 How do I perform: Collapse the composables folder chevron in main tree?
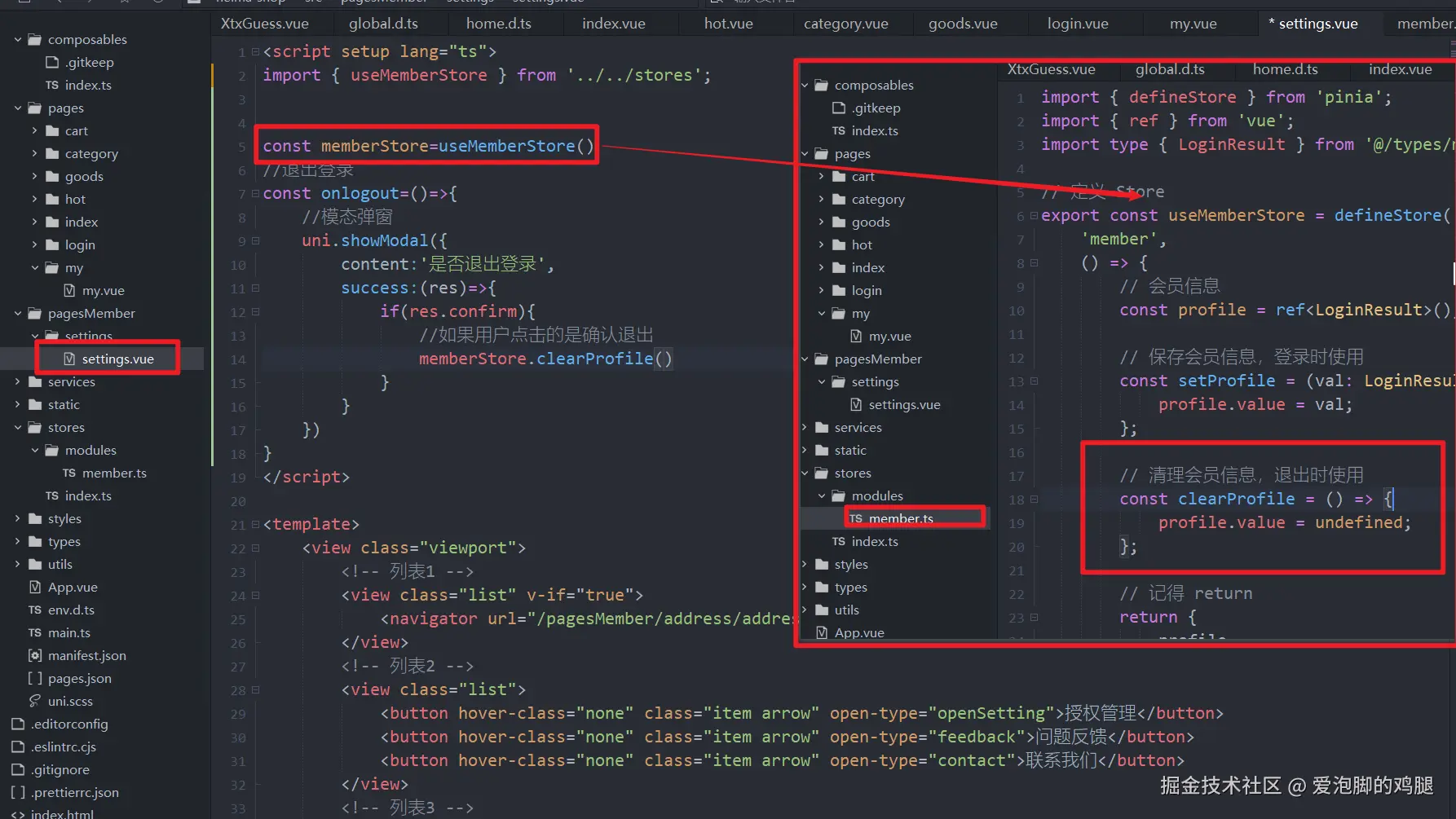click(x=18, y=39)
